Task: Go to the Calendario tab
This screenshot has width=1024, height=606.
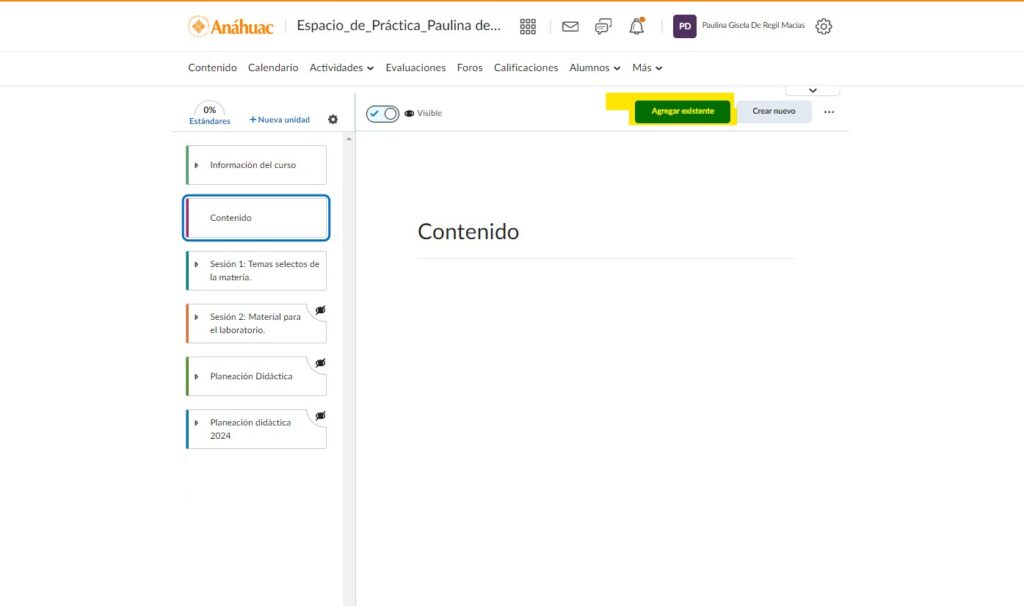Action: coord(273,68)
